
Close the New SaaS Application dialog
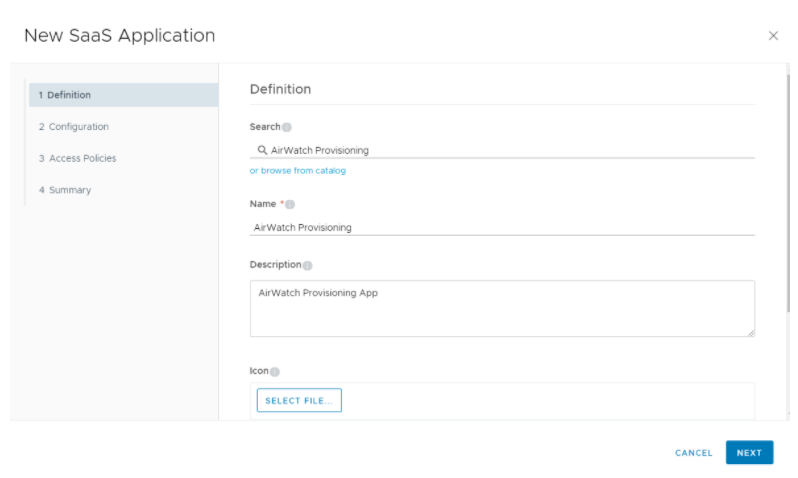coord(773,36)
